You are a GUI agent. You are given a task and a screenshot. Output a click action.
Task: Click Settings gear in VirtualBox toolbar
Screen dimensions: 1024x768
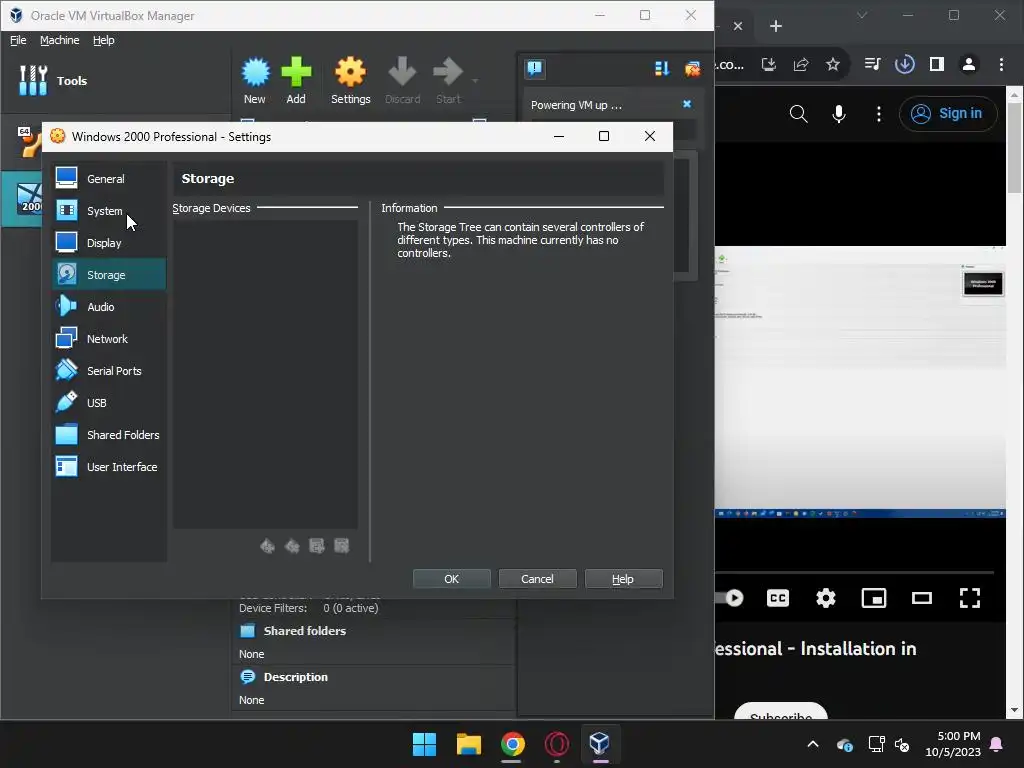350,80
